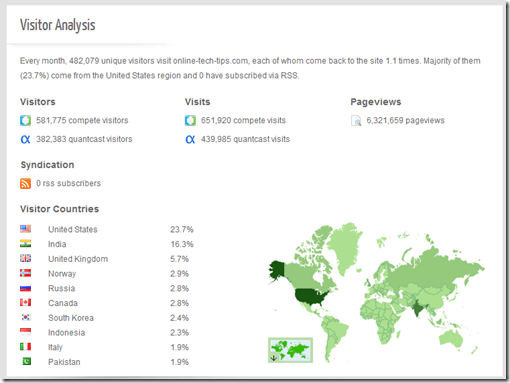
Task: Click the Pakistan country name
Action: click(x=64, y=362)
